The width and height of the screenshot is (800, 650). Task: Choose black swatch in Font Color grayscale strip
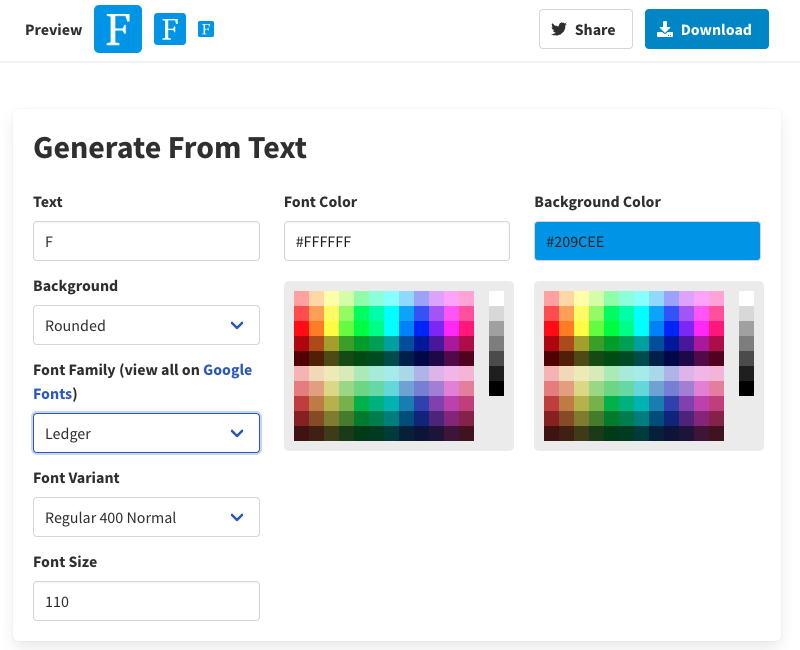point(496,388)
